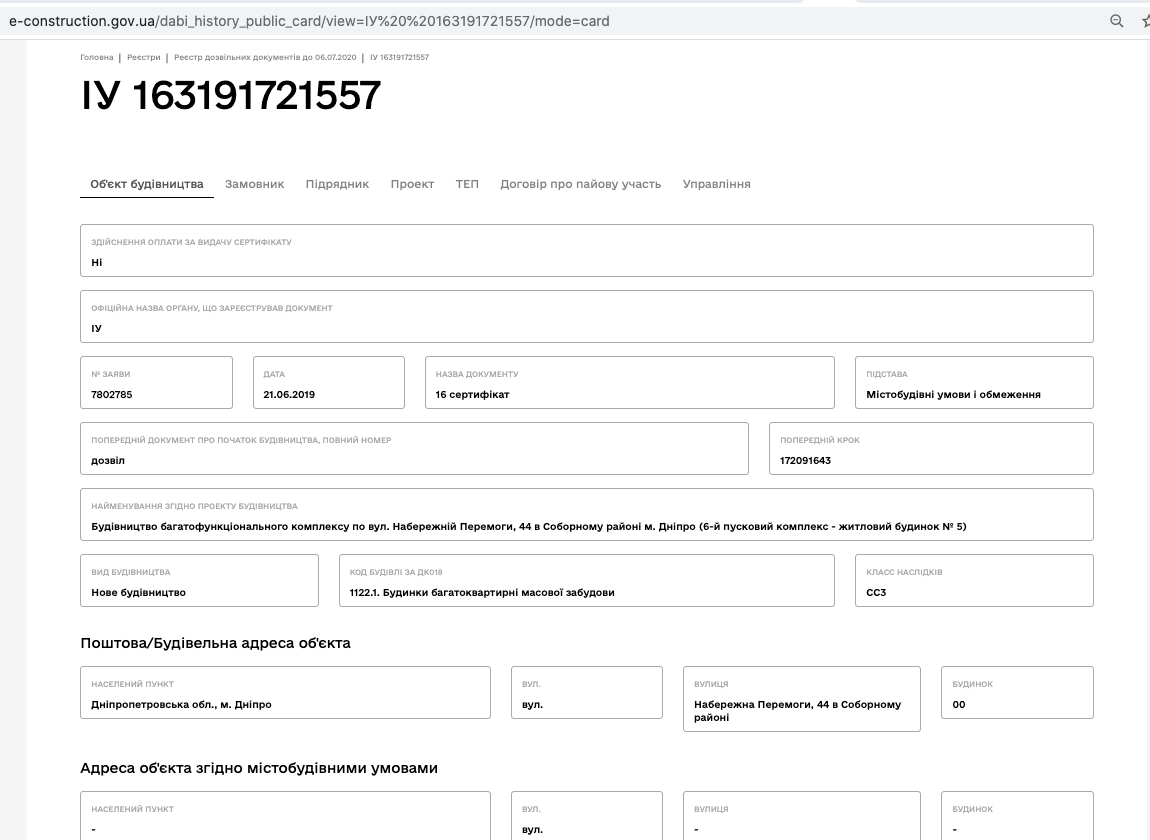This screenshot has height=840, width=1150.
Task: Click the Здійснення оплати field value Ні
Action: [x=97, y=263]
